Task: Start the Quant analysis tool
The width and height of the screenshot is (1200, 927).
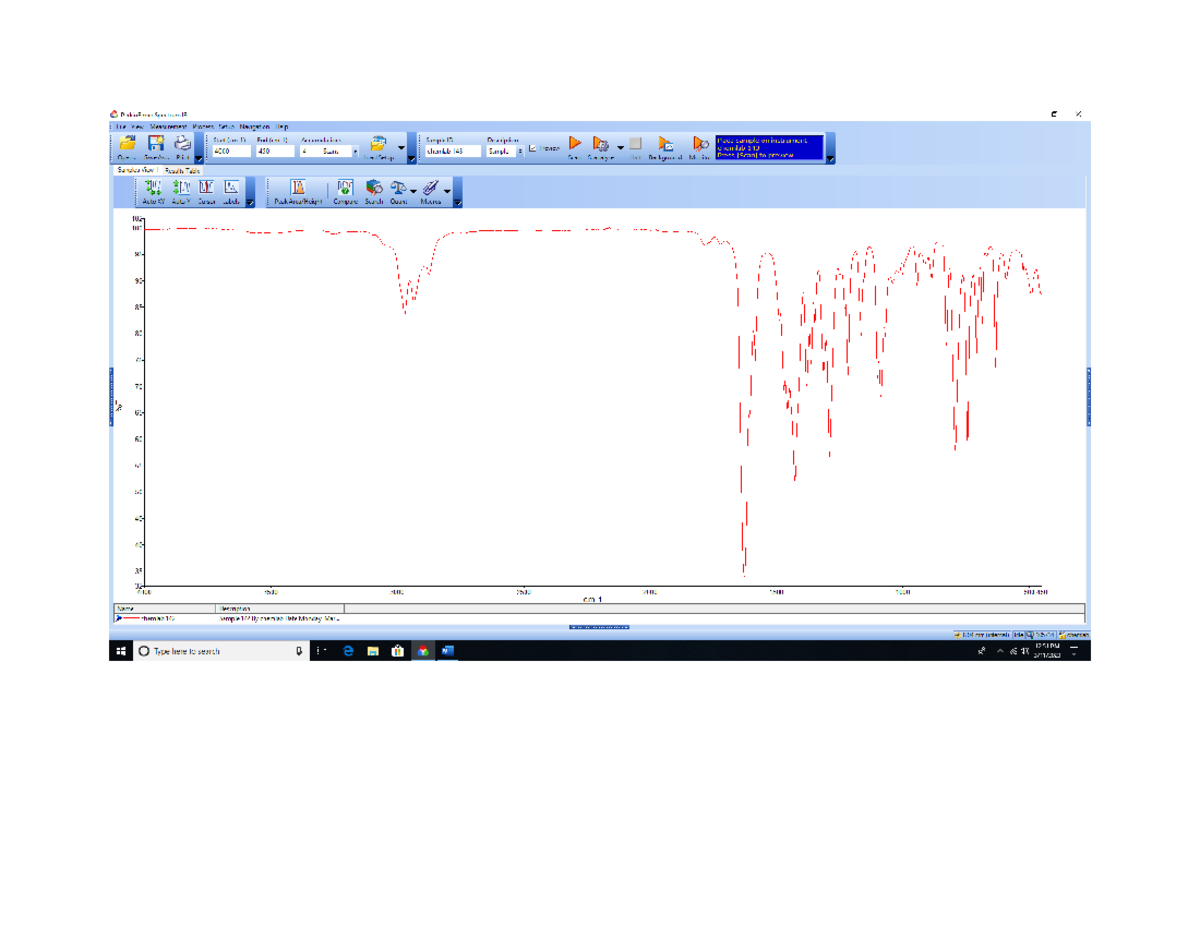Action: (399, 190)
